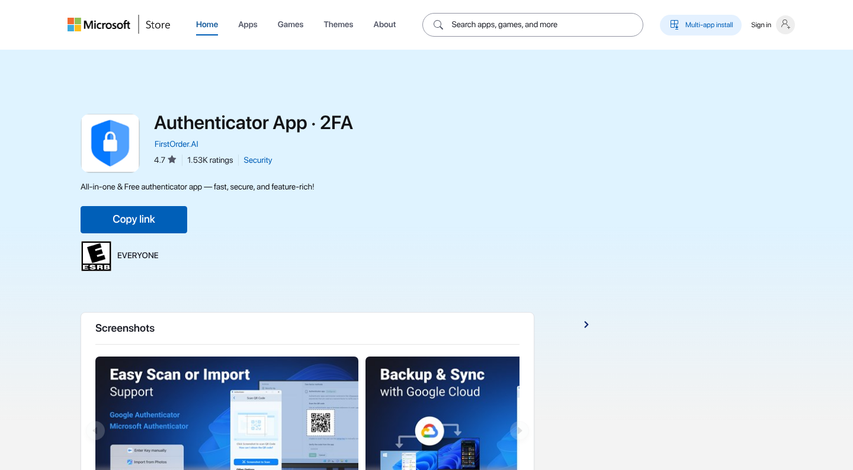Click the Multi-app install button
Viewport: 853px width, 470px height.
(700, 24)
